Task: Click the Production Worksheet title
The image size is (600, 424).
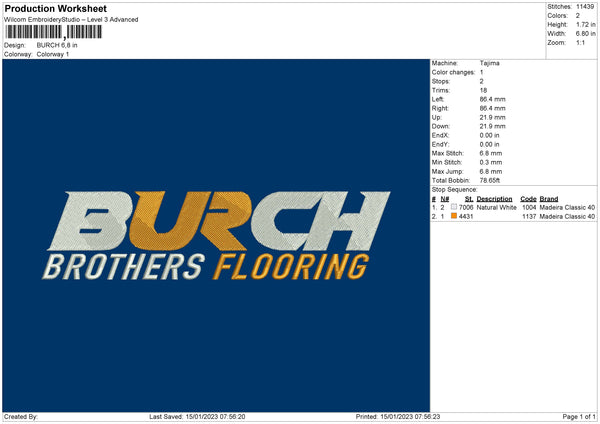Action: coord(55,9)
